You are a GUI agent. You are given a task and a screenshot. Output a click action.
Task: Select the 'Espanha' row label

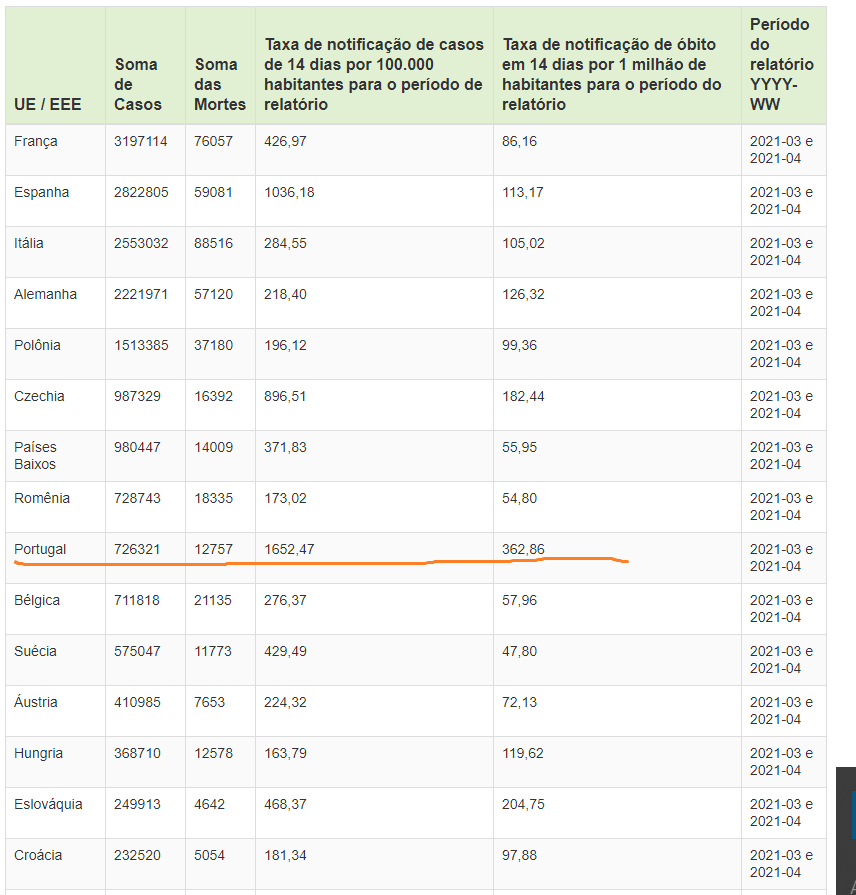[x=42, y=193]
